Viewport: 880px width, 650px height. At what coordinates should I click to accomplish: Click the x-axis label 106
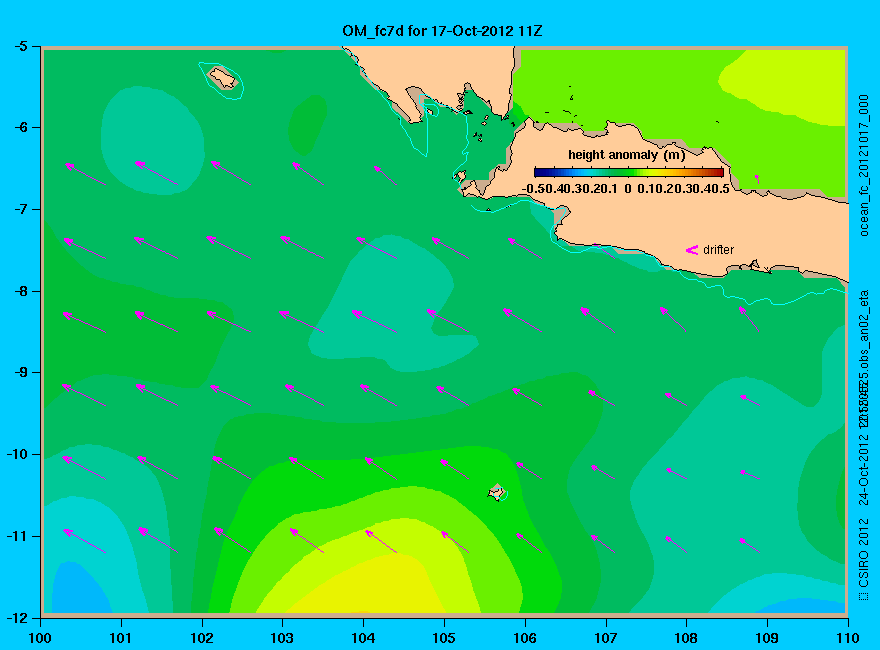tap(525, 638)
